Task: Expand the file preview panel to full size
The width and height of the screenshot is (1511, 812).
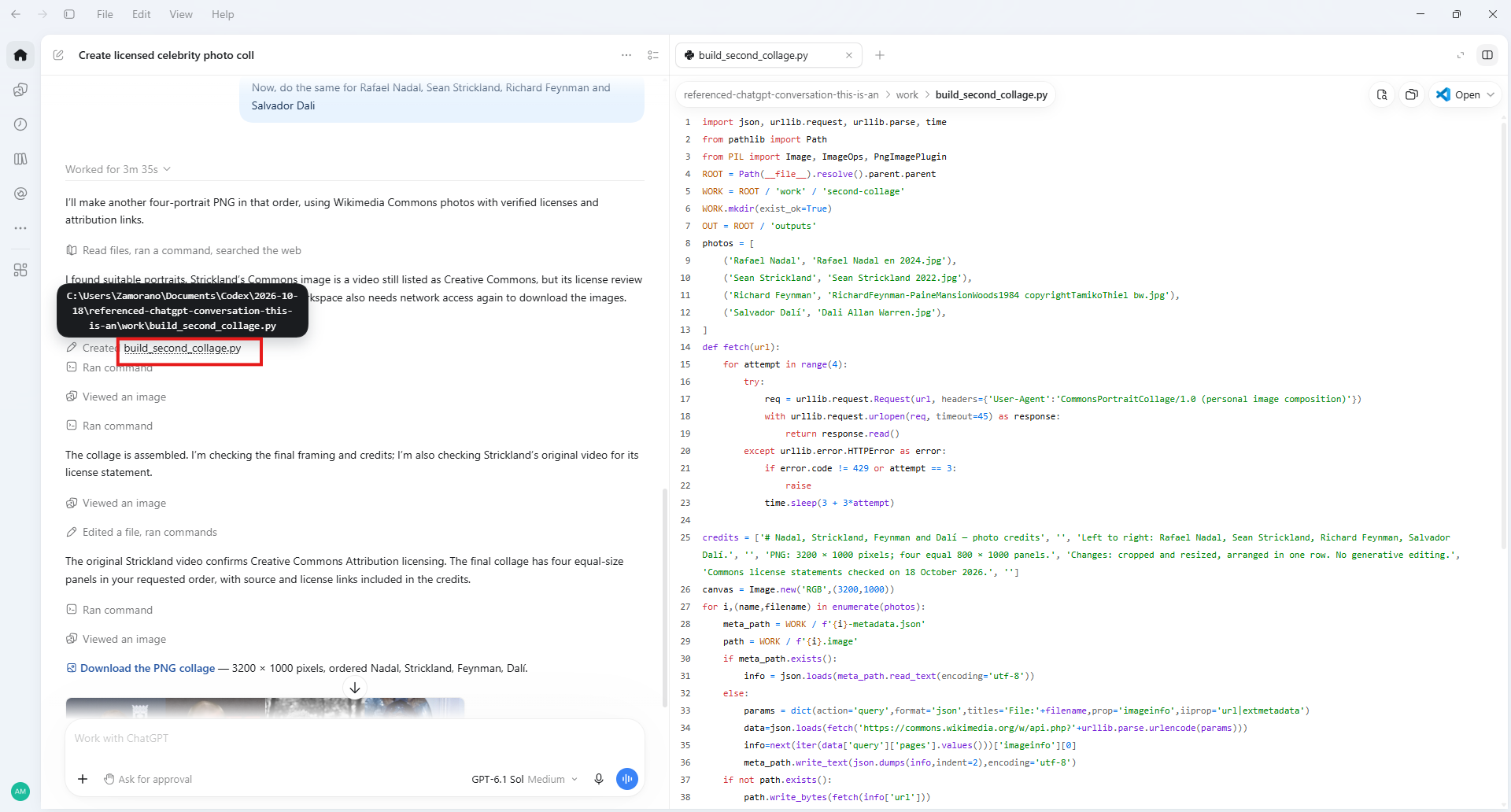Action: pyautogui.click(x=1461, y=55)
